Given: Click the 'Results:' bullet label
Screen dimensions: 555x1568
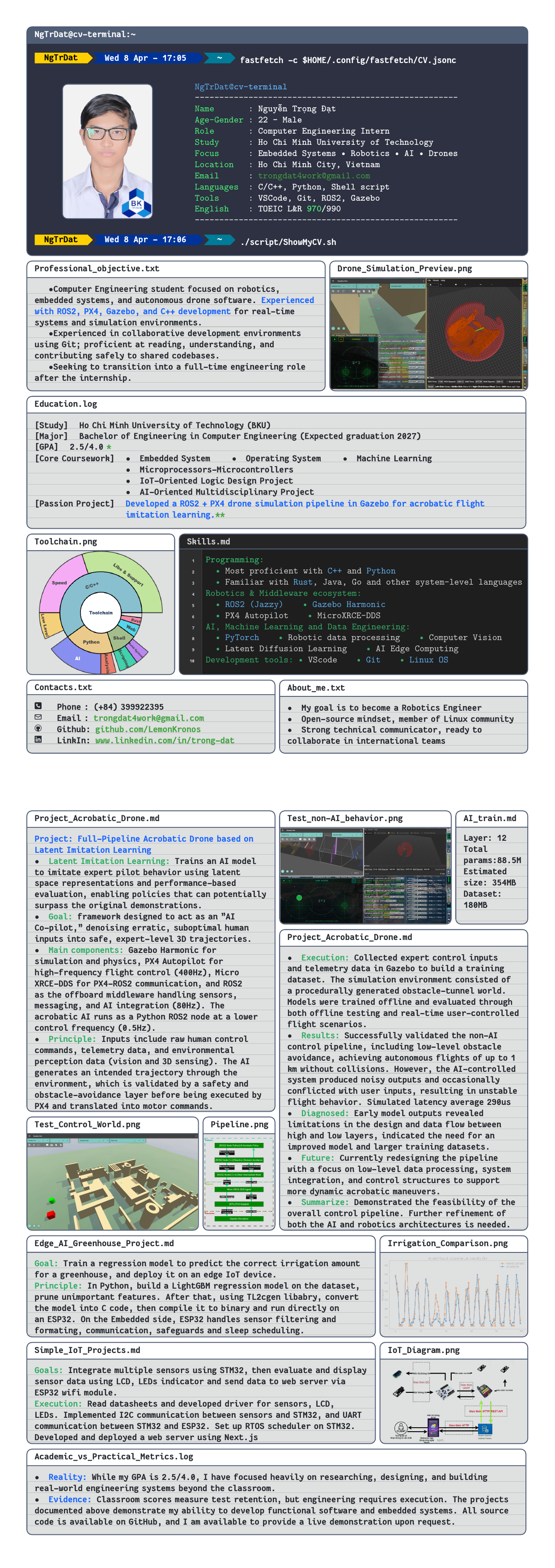Looking at the screenshot, I should pos(320,1035).
